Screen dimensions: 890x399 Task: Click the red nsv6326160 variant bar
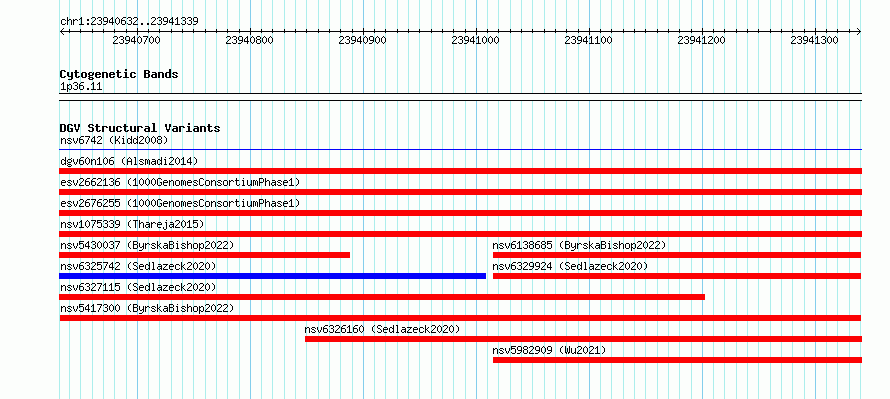(583, 339)
